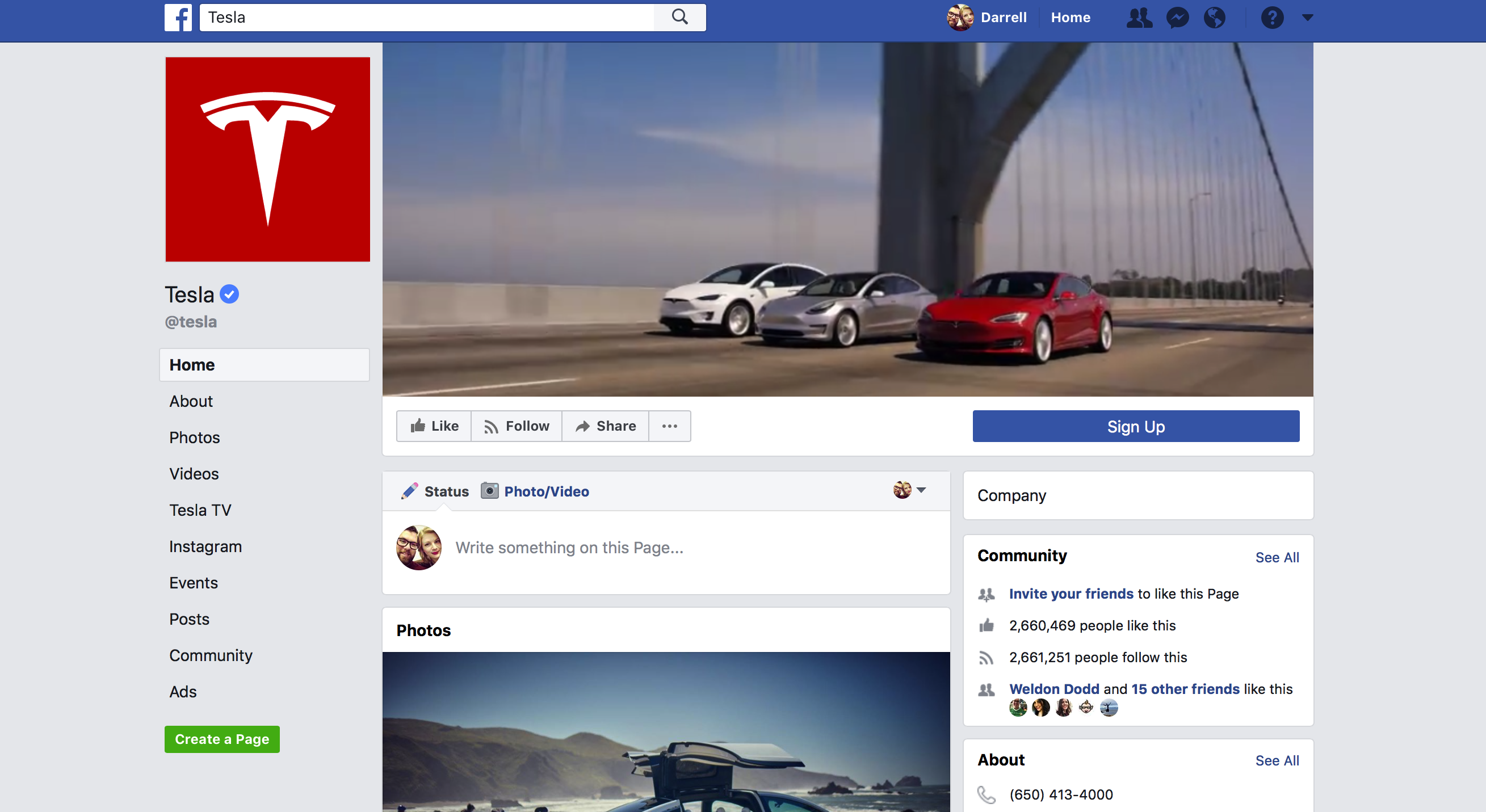Viewport: 1486px width, 812px height.
Task: Go to the Videos sidebar section
Action: point(194,473)
